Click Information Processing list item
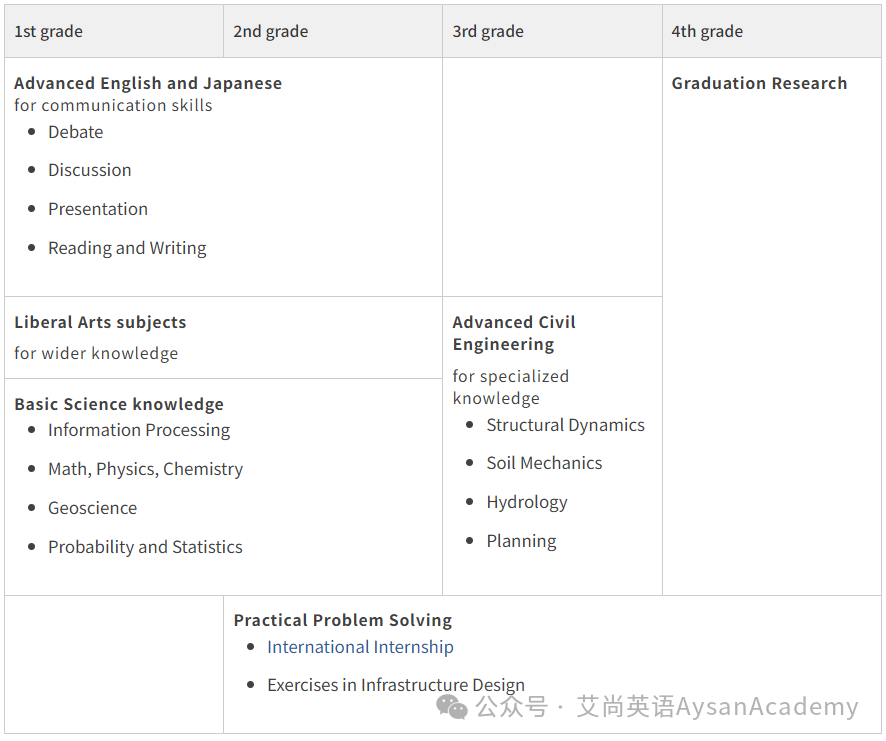The width and height of the screenshot is (886, 741). [139, 430]
